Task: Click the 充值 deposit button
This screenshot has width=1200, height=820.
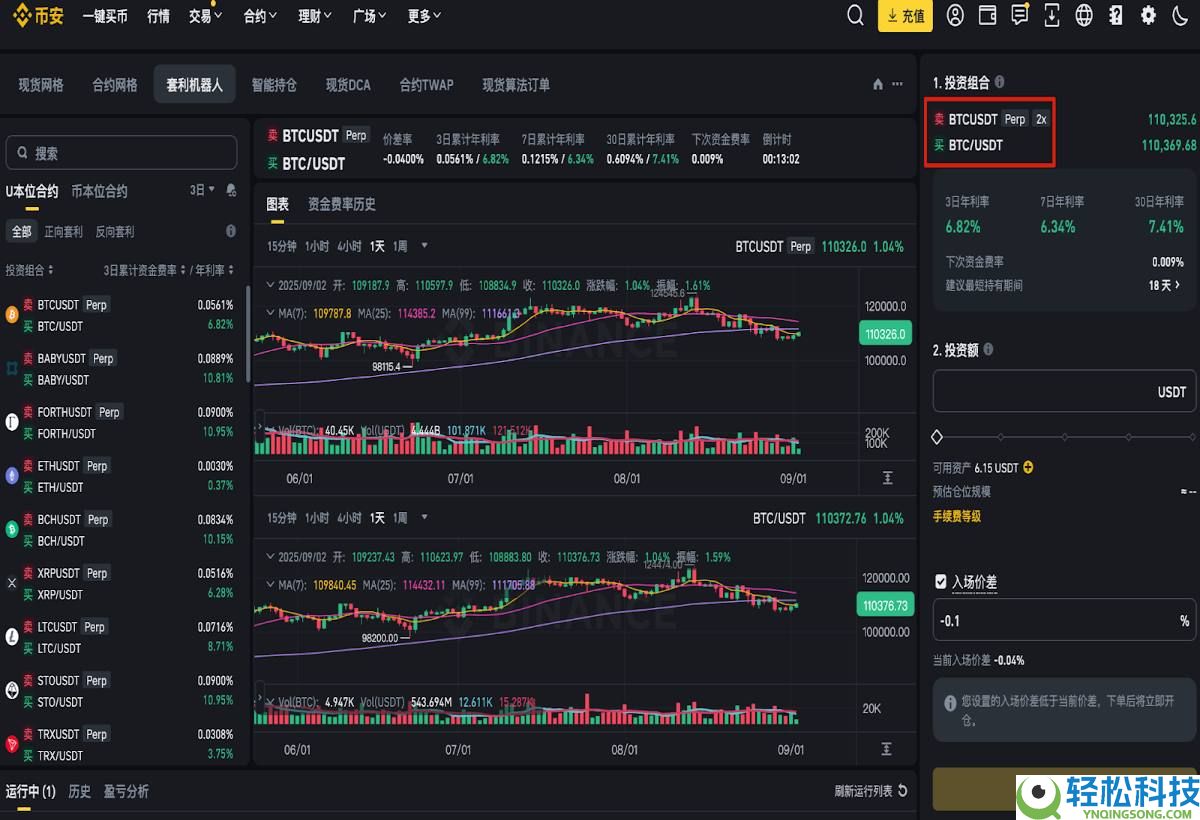Action: pos(905,16)
